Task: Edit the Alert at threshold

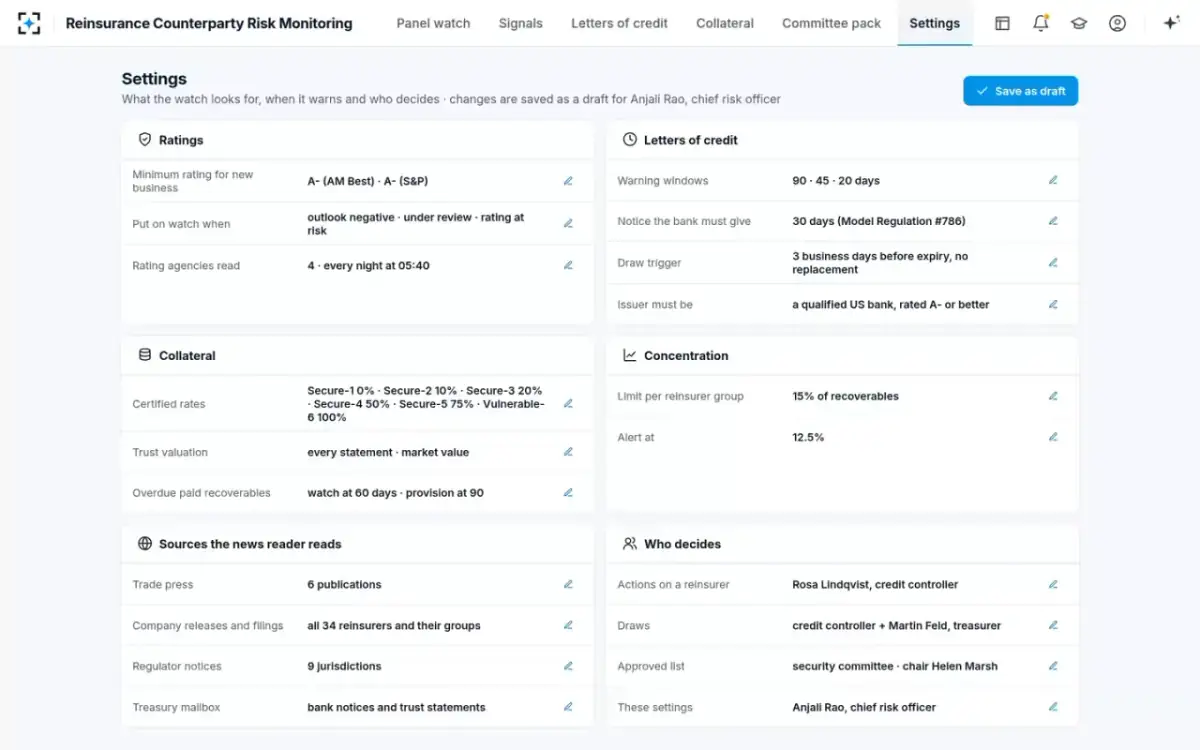Action: (x=1053, y=437)
